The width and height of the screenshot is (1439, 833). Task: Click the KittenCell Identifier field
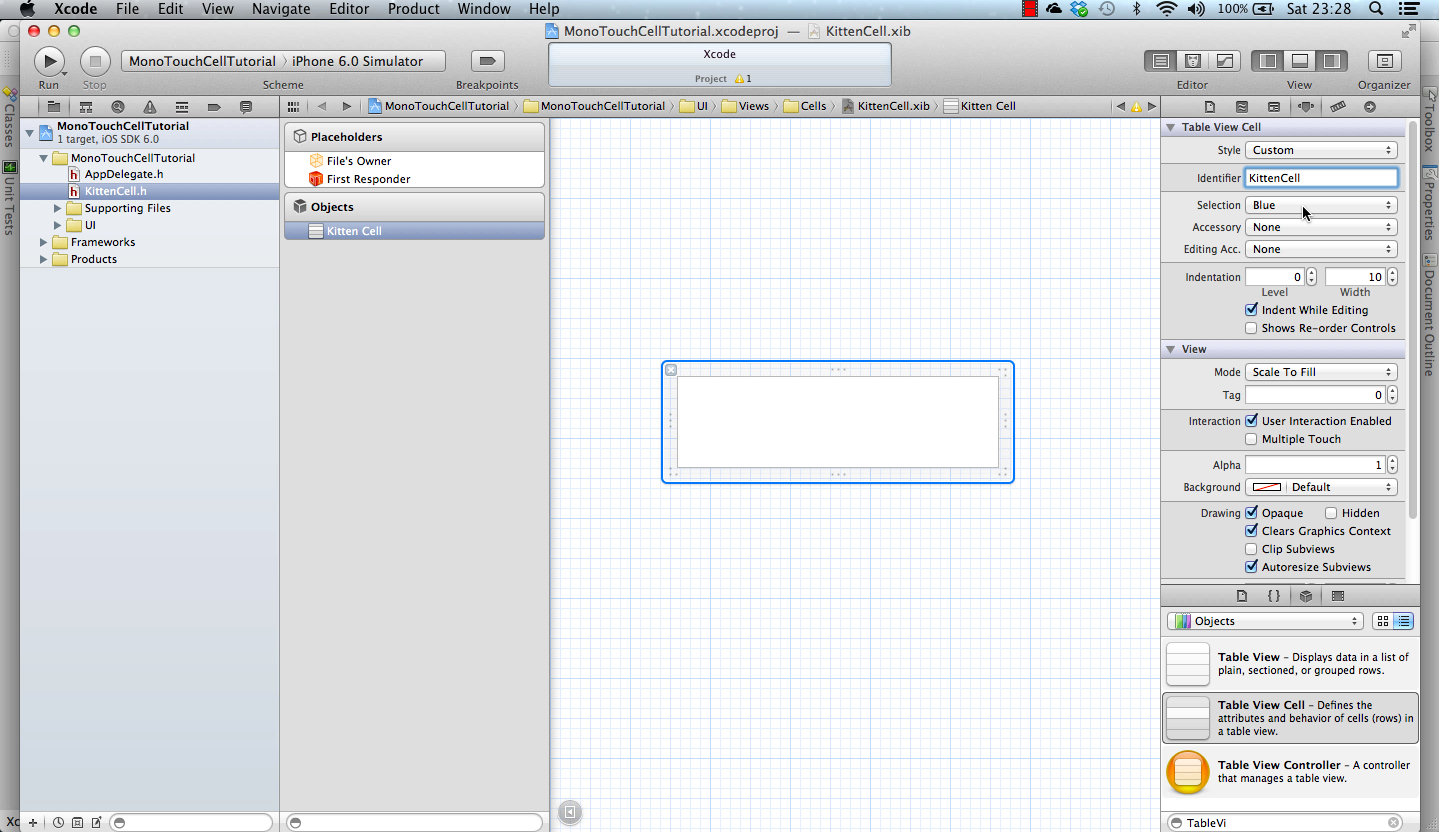[1321, 177]
